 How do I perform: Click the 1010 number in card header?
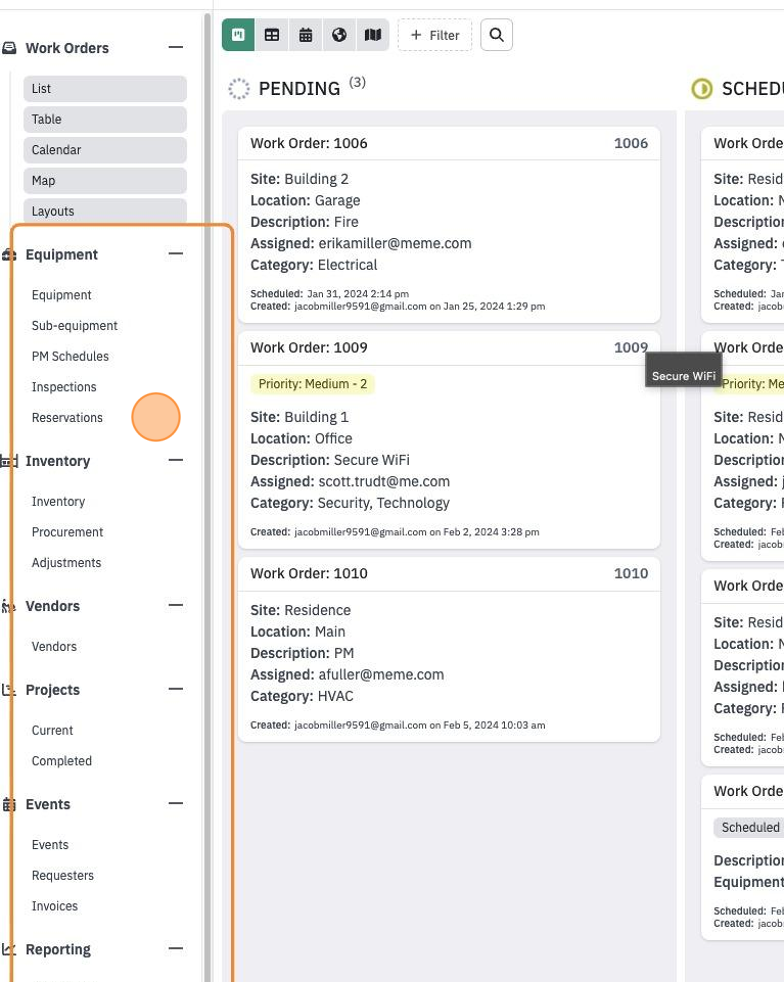pyautogui.click(x=631, y=574)
